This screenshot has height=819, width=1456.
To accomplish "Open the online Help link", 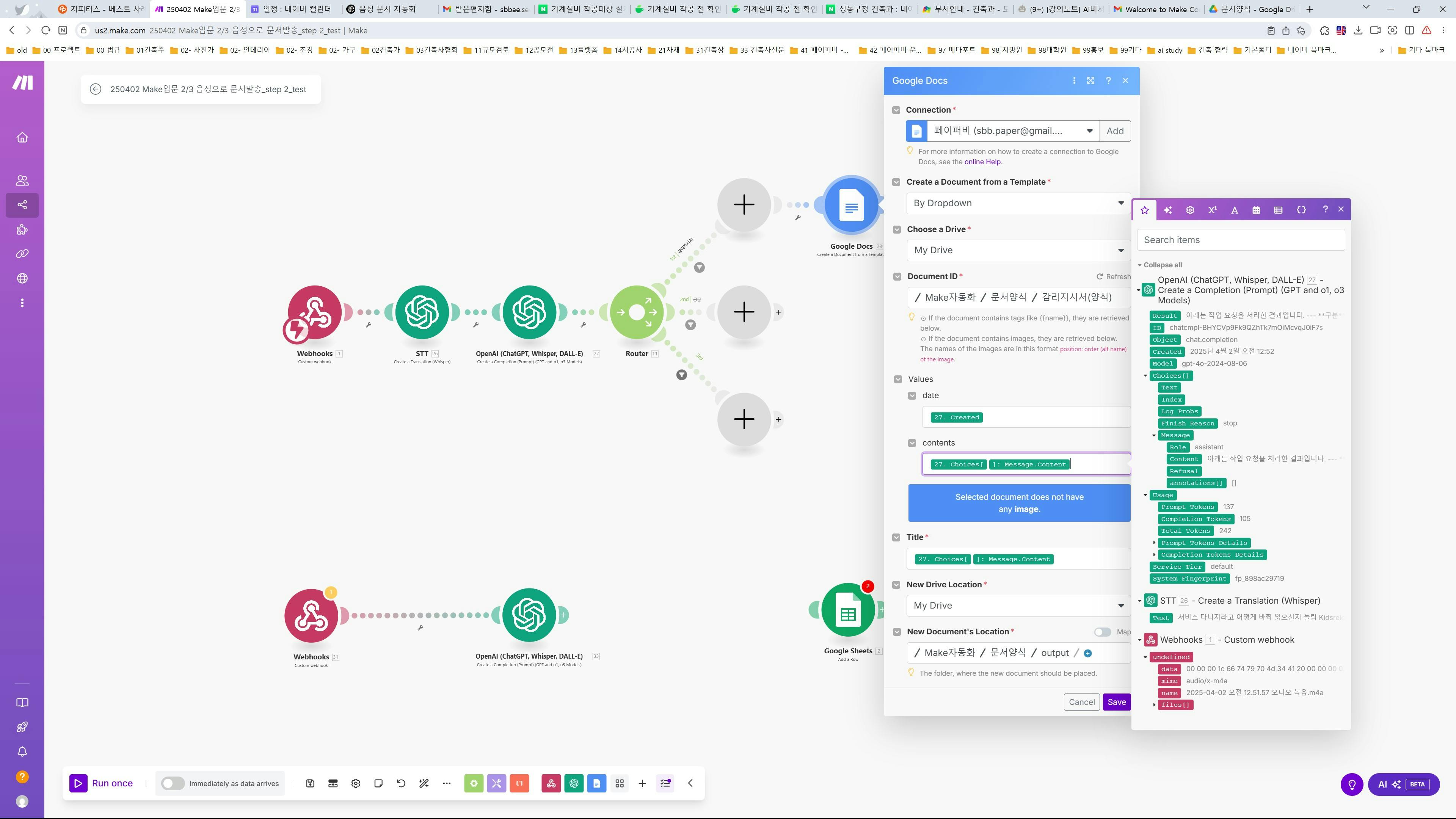I will 982,162.
